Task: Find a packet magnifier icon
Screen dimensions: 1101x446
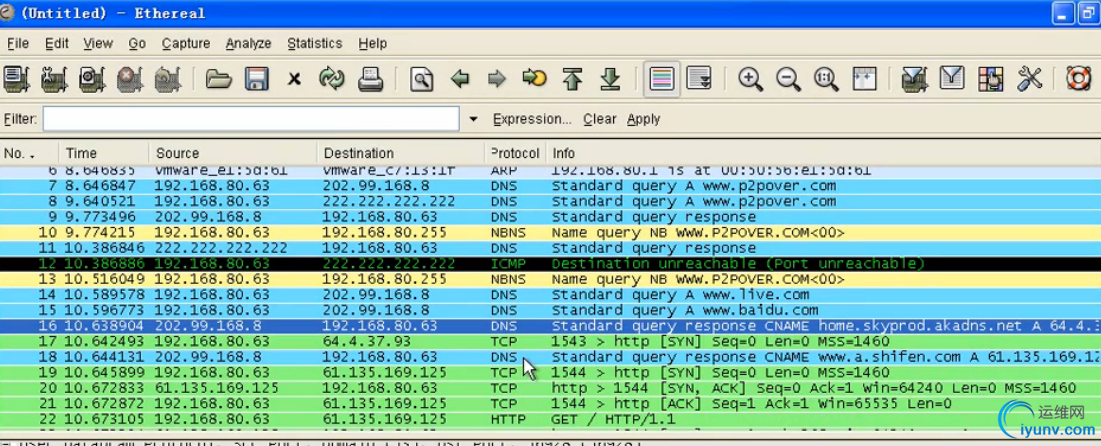Action: pyautogui.click(x=422, y=79)
